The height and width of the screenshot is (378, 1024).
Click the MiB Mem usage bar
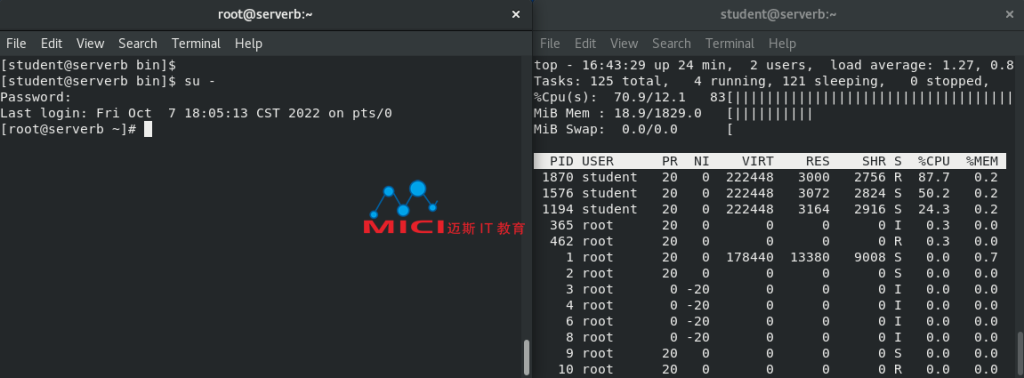click(x=770, y=114)
